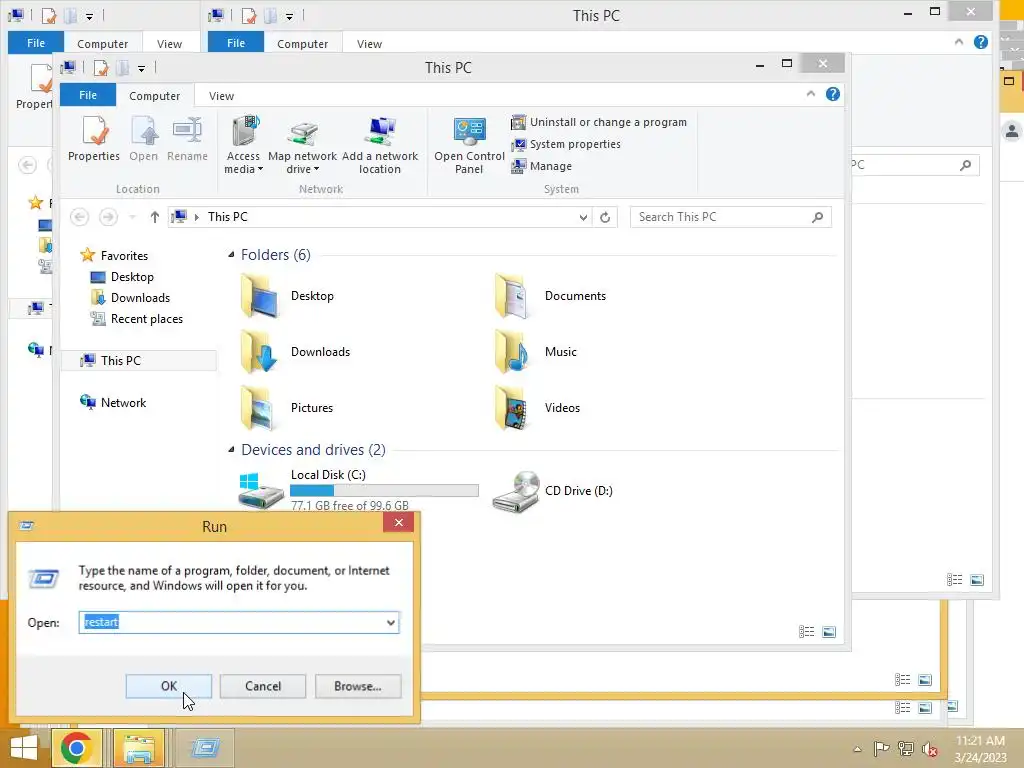Minimize the ribbon with chevron in front window
The image size is (1024, 768).
click(x=810, y=95)
